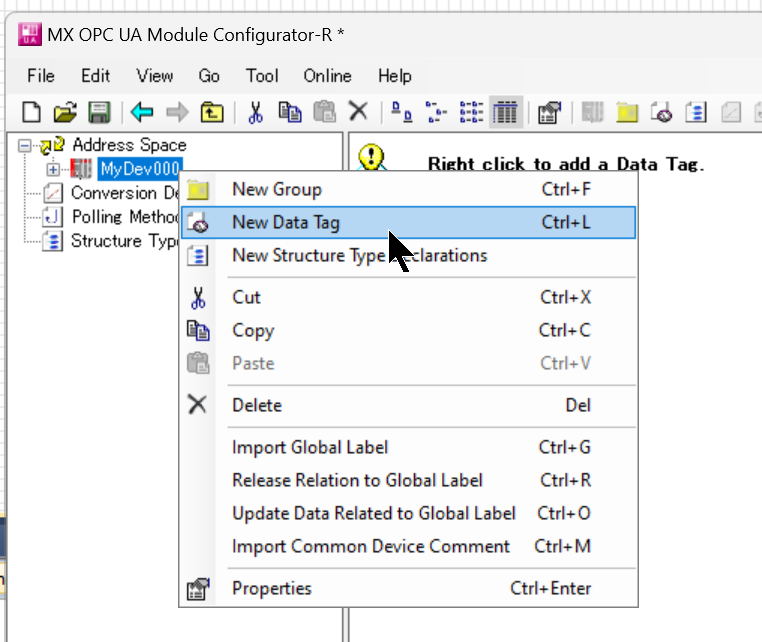
Task: Select the Conversion Definitions tree item
Action: (x=124, y=193)
